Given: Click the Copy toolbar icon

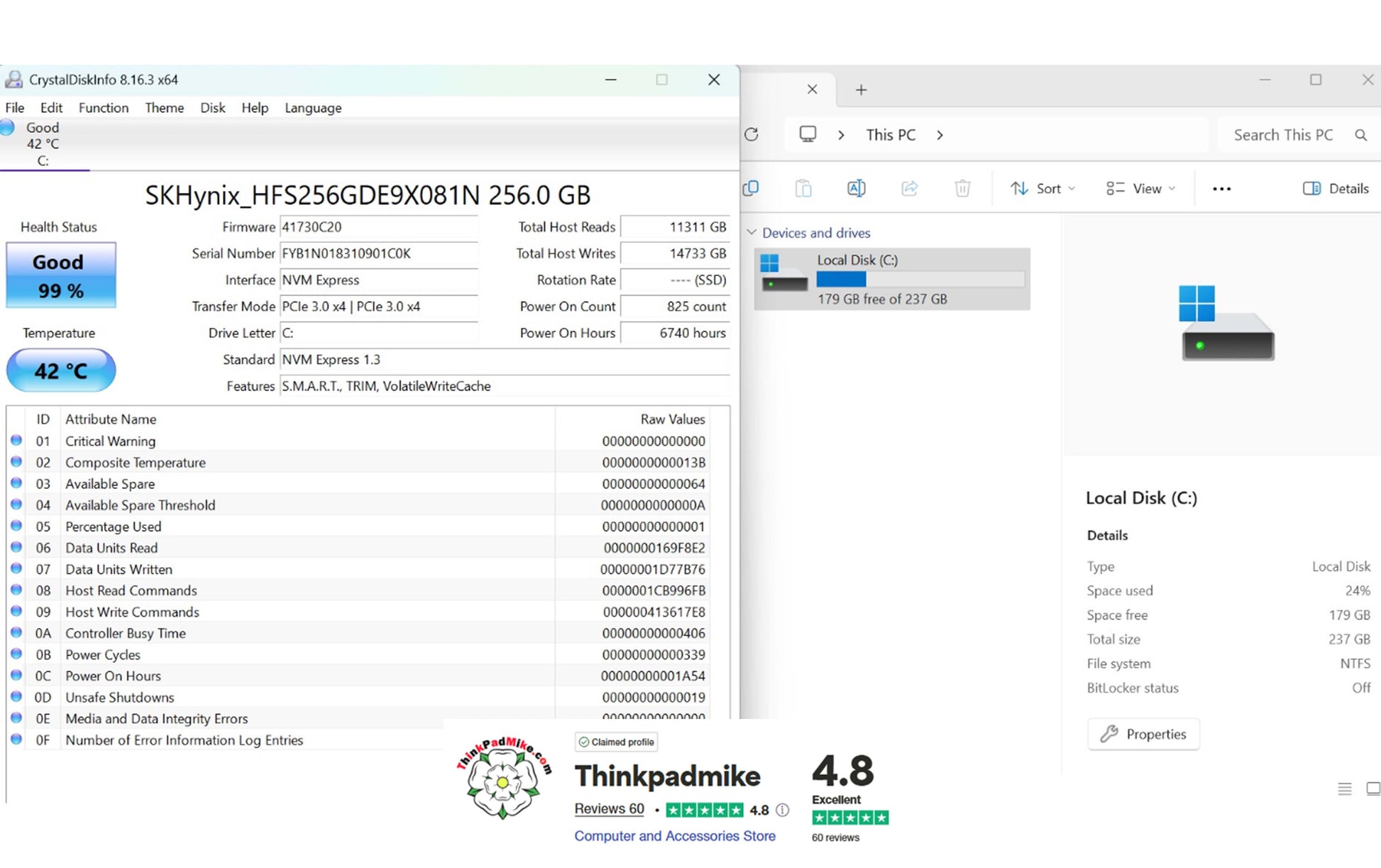Looking at the screenshot, I should point(751,188).
